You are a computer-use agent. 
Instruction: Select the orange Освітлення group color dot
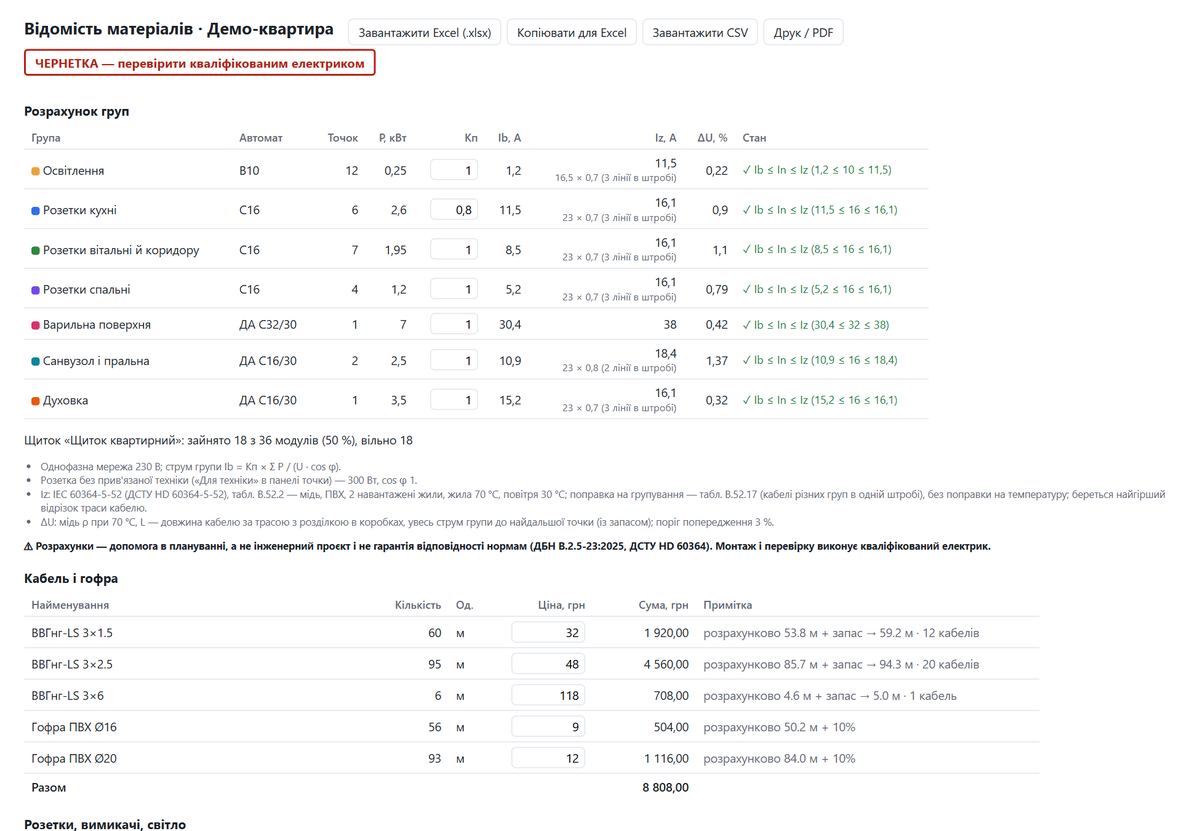click(36, 171)
